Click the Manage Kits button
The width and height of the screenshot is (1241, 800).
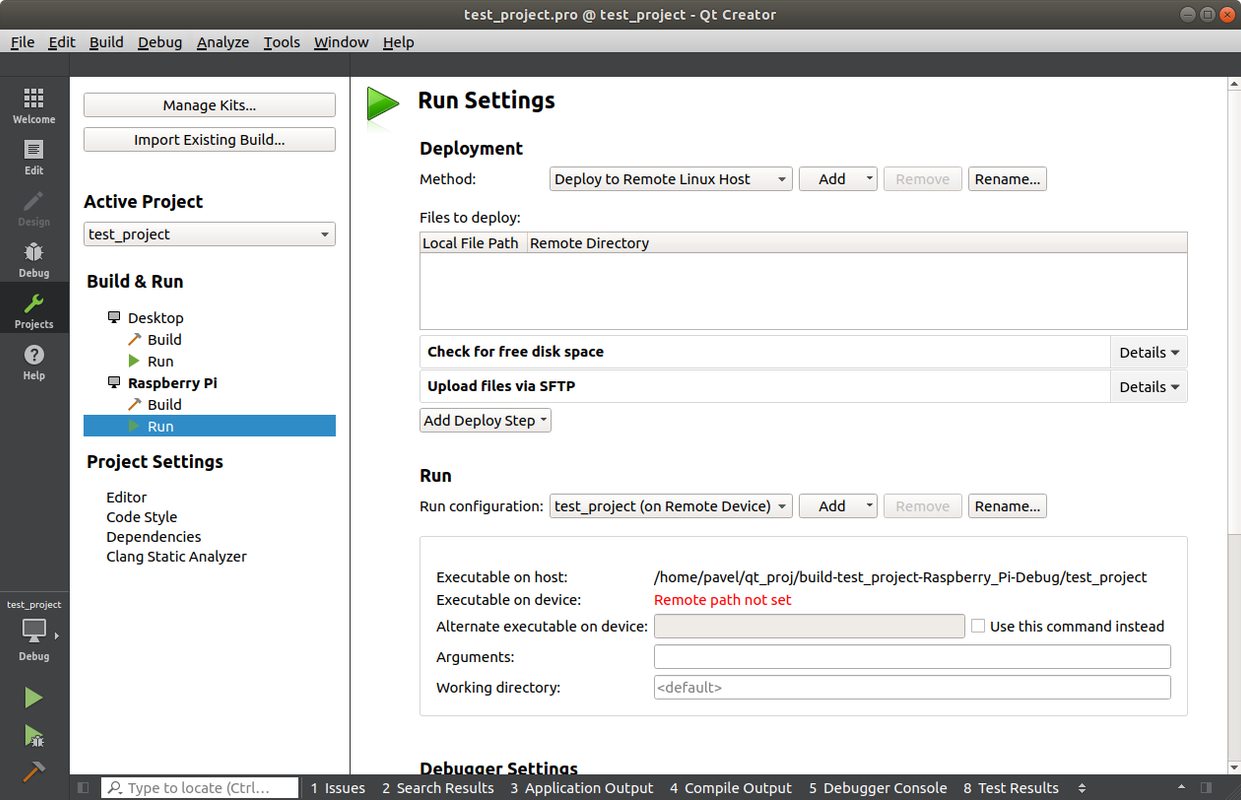(209, 105)
